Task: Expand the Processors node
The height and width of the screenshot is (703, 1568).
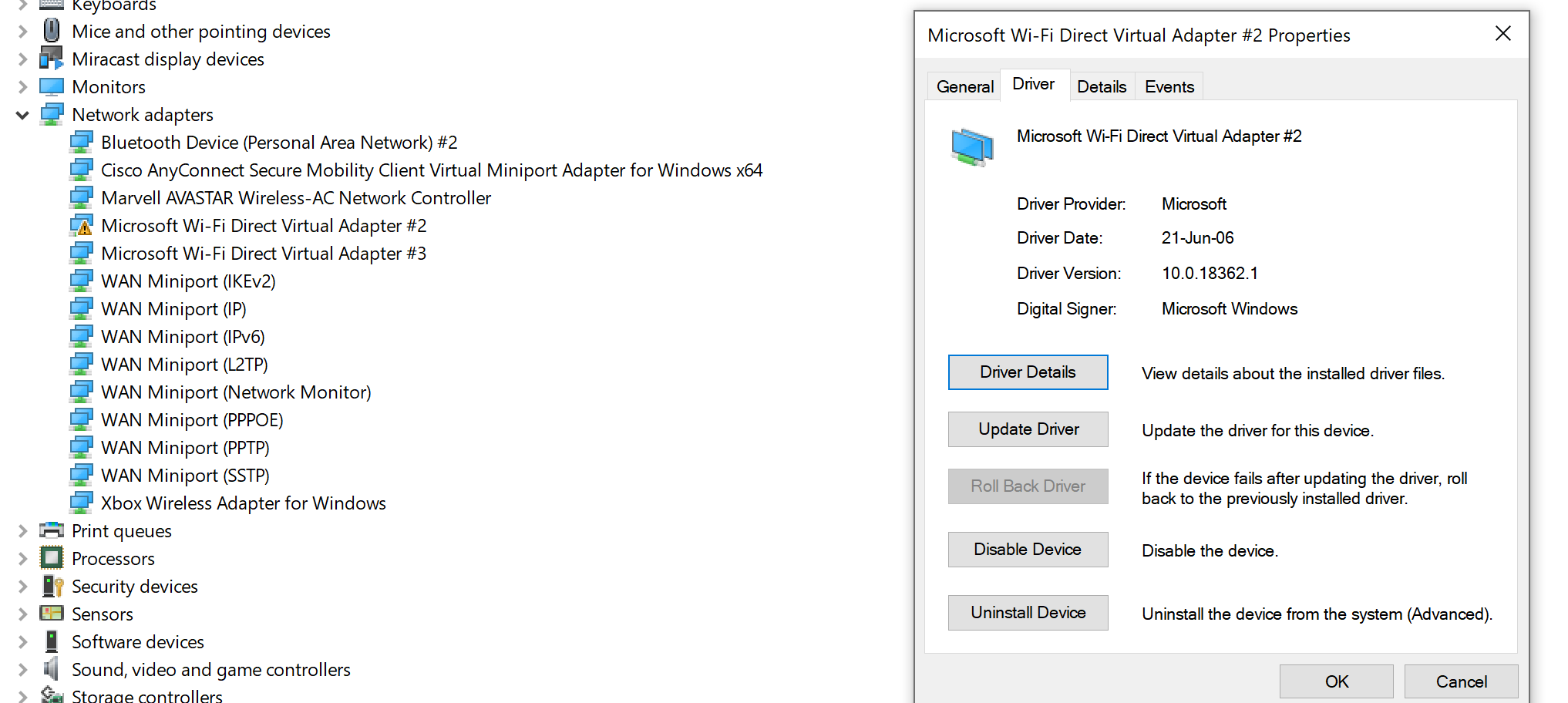Action: pyautogui.click(x=22, y=559)
